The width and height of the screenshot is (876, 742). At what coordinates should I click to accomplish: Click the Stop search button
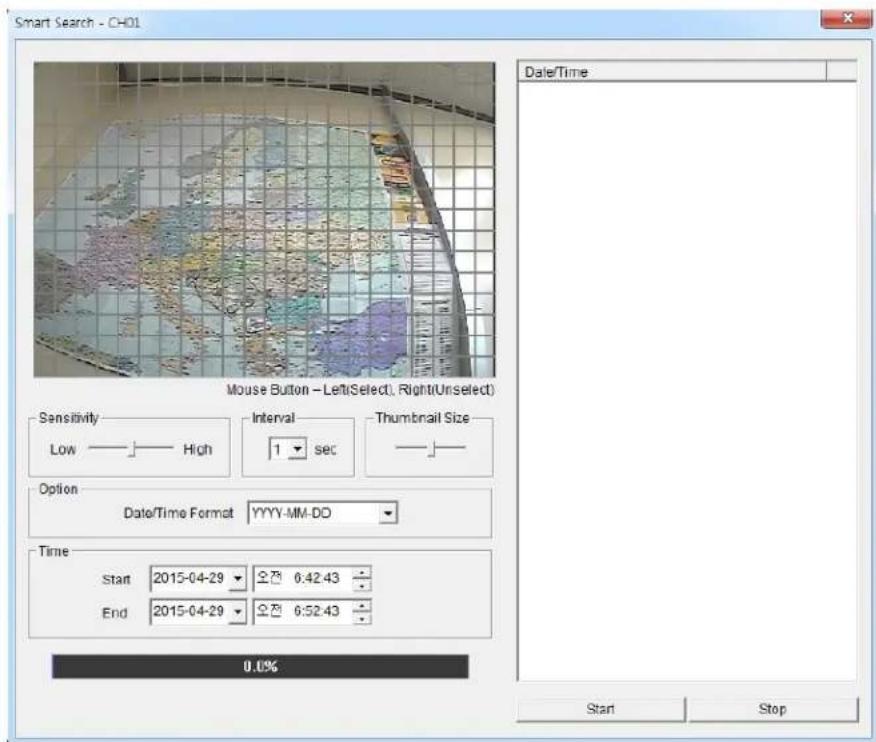click(773, 709)
